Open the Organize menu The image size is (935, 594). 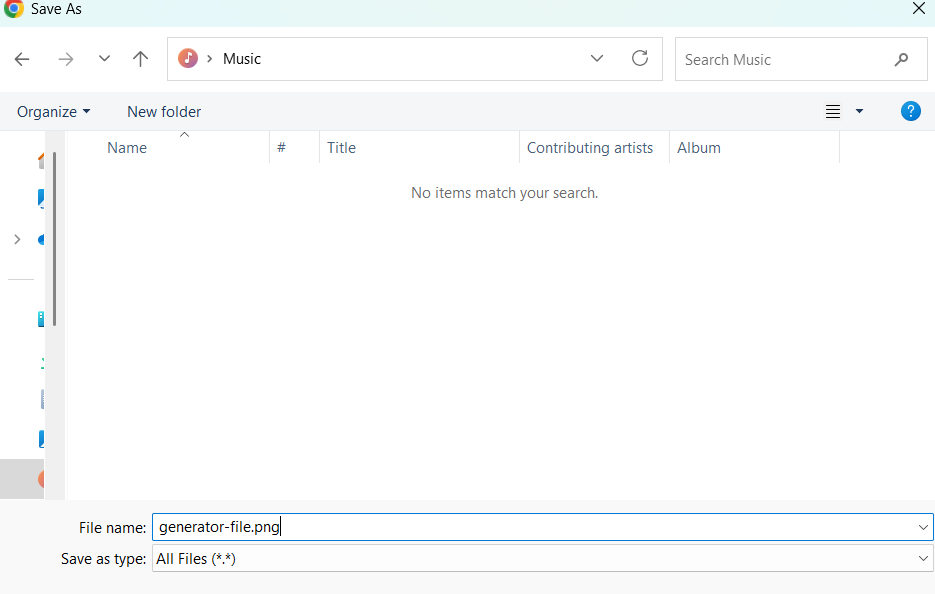[54, 112]
